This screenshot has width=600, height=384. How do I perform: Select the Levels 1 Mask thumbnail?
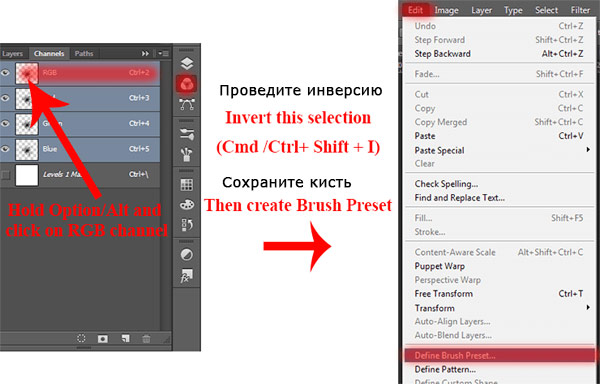(27, 175)
